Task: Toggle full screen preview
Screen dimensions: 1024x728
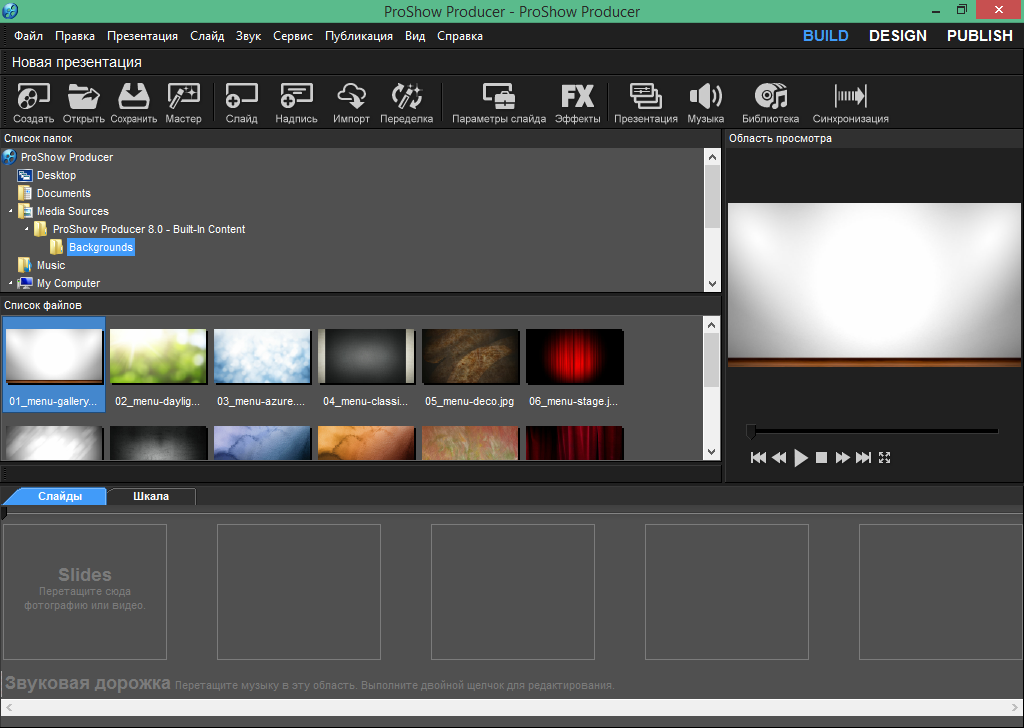Action: click(884, 458)
